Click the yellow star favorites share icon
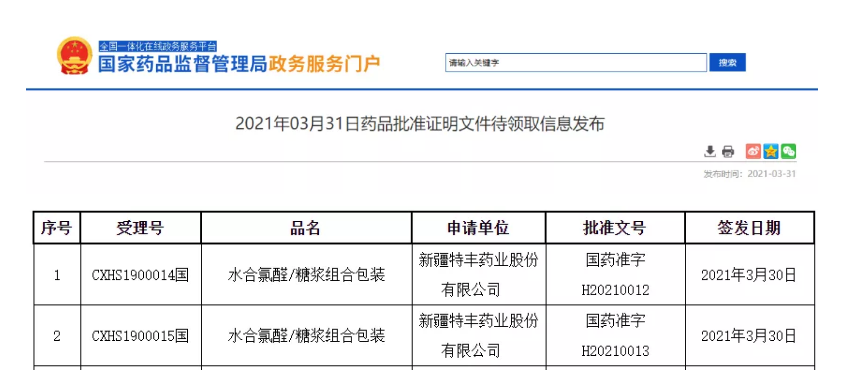 point(771,151)
